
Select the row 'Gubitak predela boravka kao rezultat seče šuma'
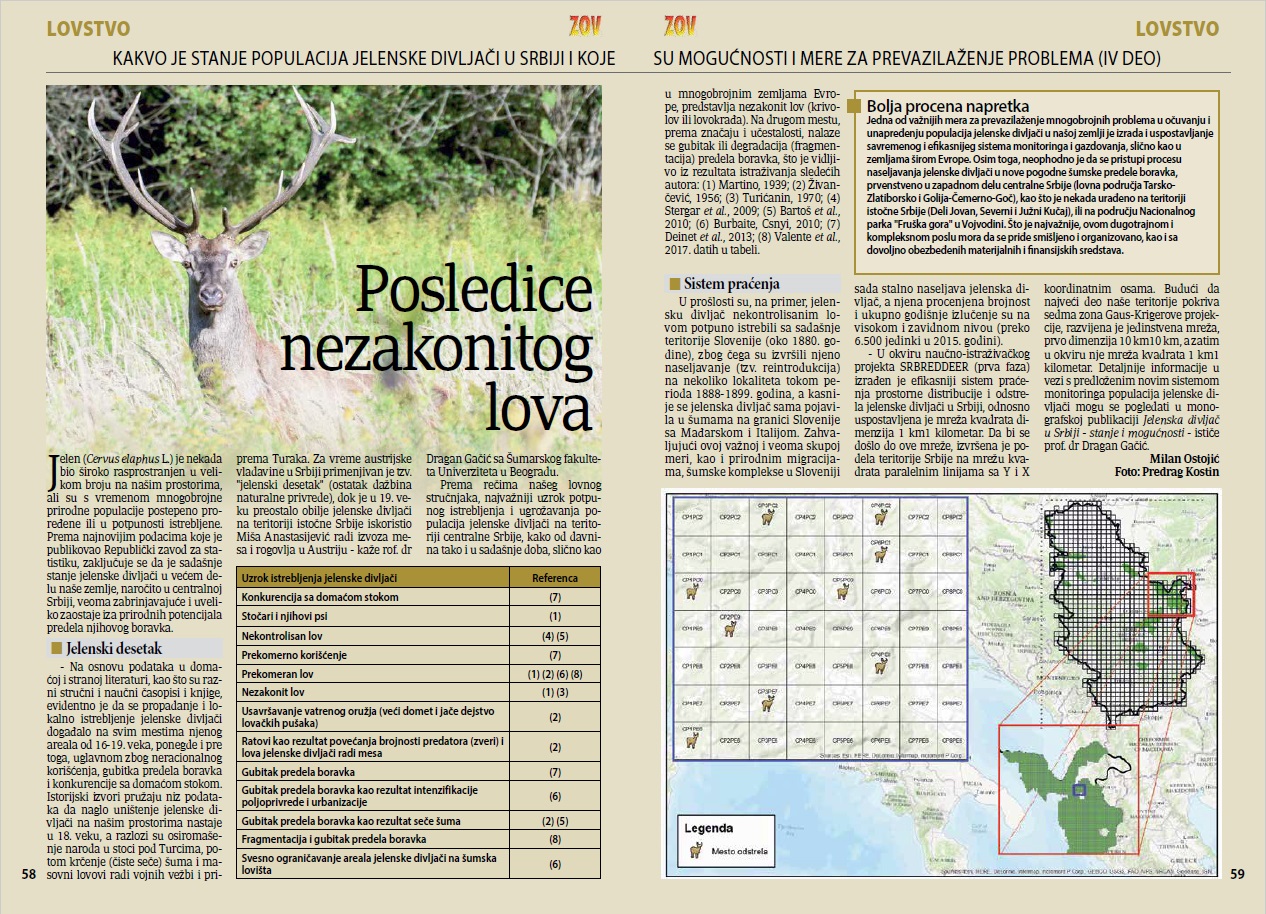pyautogui.click(x=418, y=820)
